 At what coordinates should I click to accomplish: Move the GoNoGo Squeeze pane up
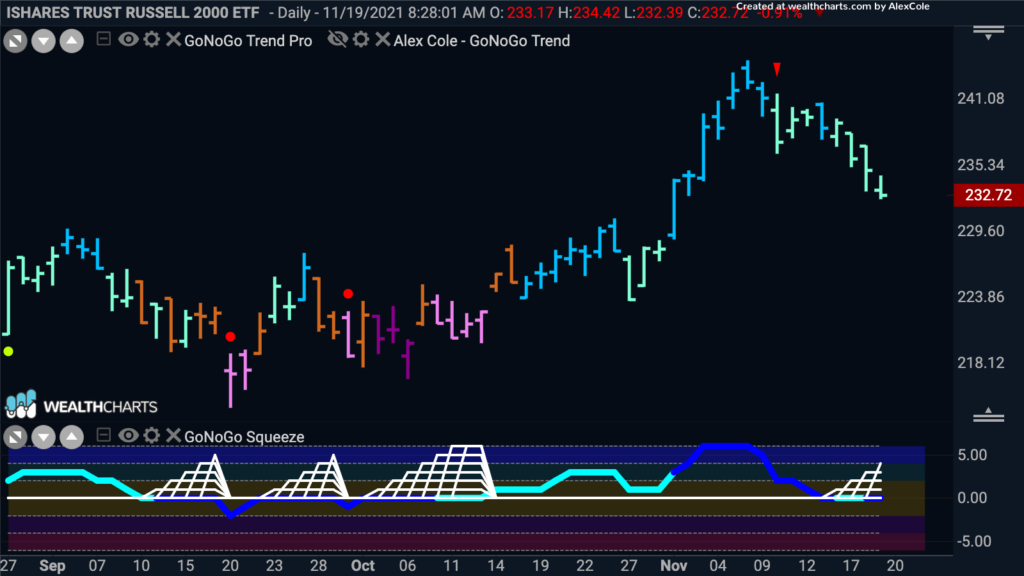coord(71,437)
